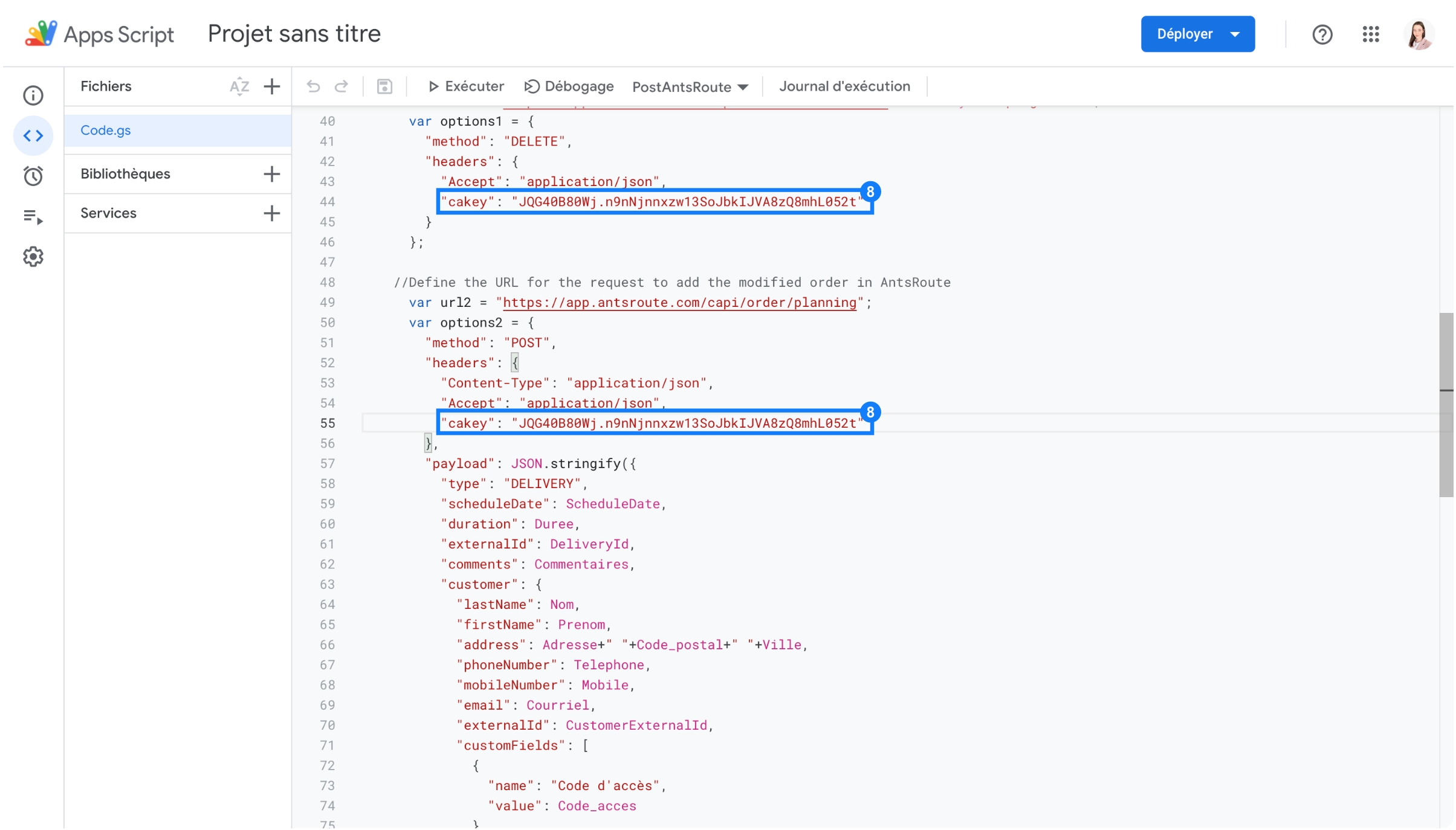Viewport: 1456px width, 830px height.
Task: Click the "Code d'accès" name string
Action: click(x=605, y=786)
